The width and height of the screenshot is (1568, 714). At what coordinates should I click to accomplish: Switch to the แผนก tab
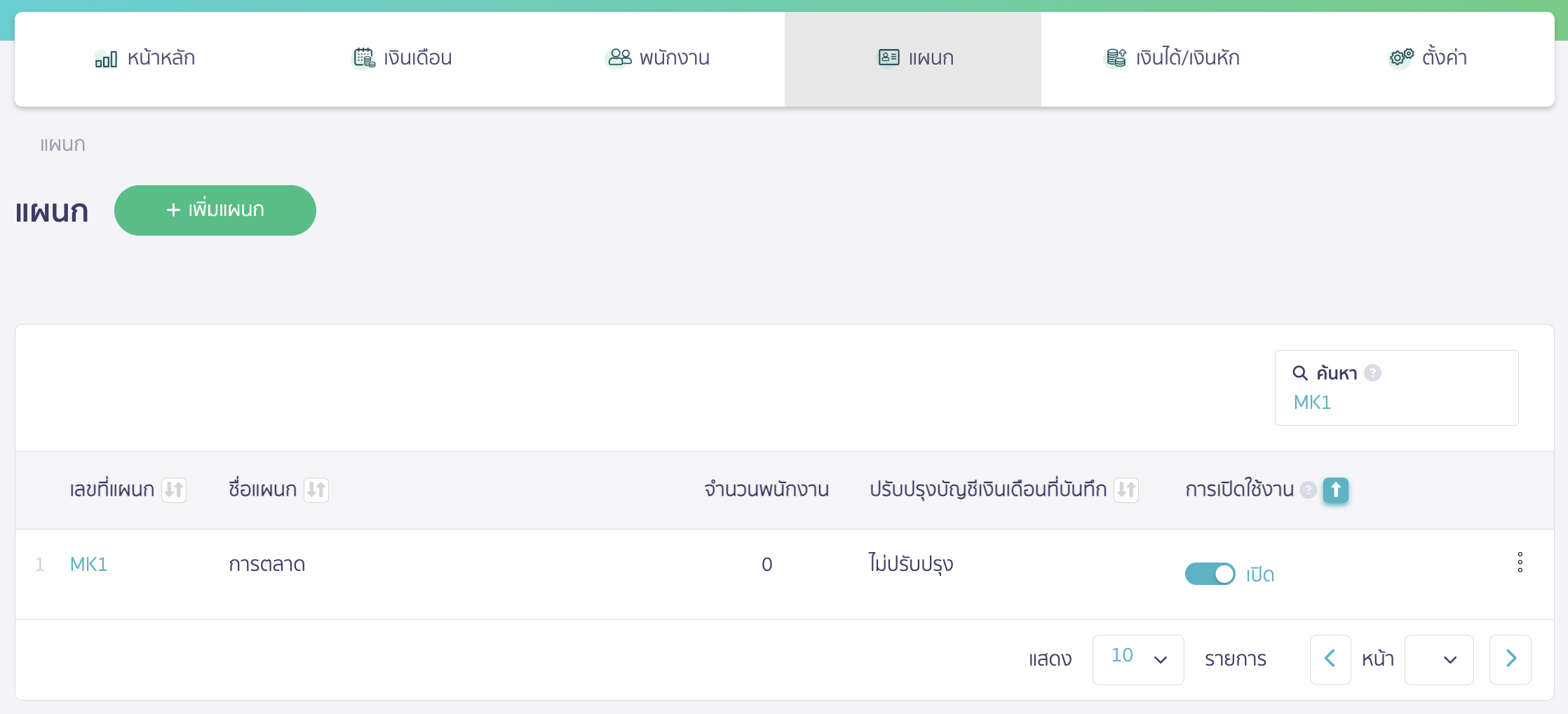pos(912,59)
